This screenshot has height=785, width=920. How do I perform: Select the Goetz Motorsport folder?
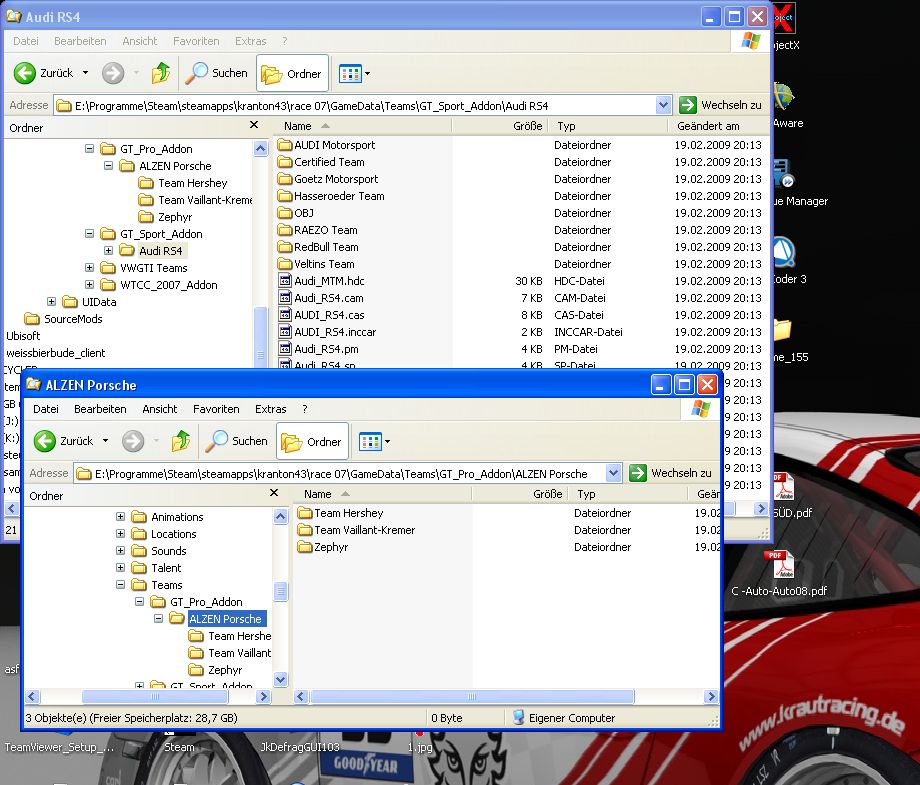[x=335, y=179]
